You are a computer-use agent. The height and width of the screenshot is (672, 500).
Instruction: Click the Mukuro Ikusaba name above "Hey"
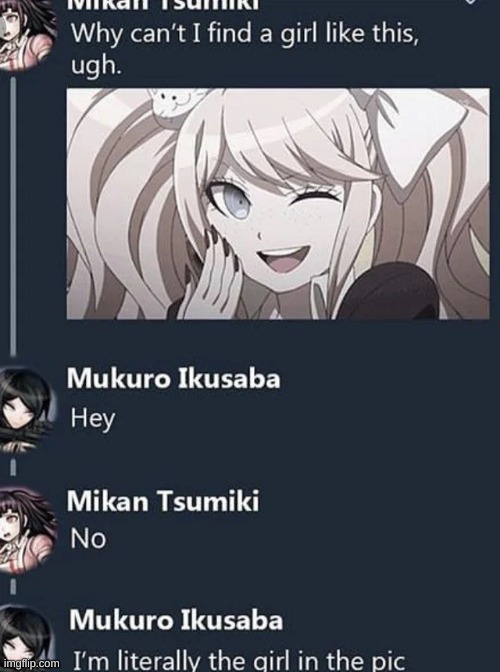(x=174, y=379)
